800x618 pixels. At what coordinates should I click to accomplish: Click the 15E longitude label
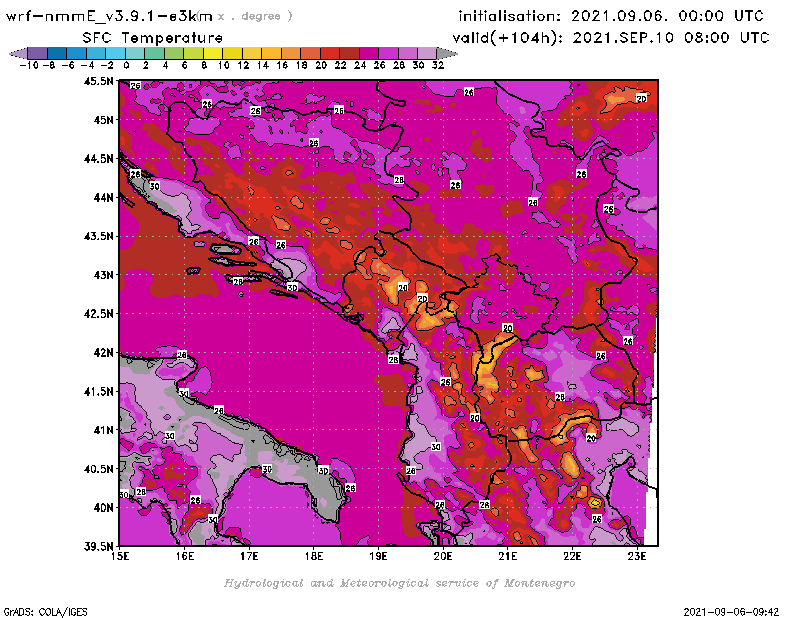coord(120,556)
